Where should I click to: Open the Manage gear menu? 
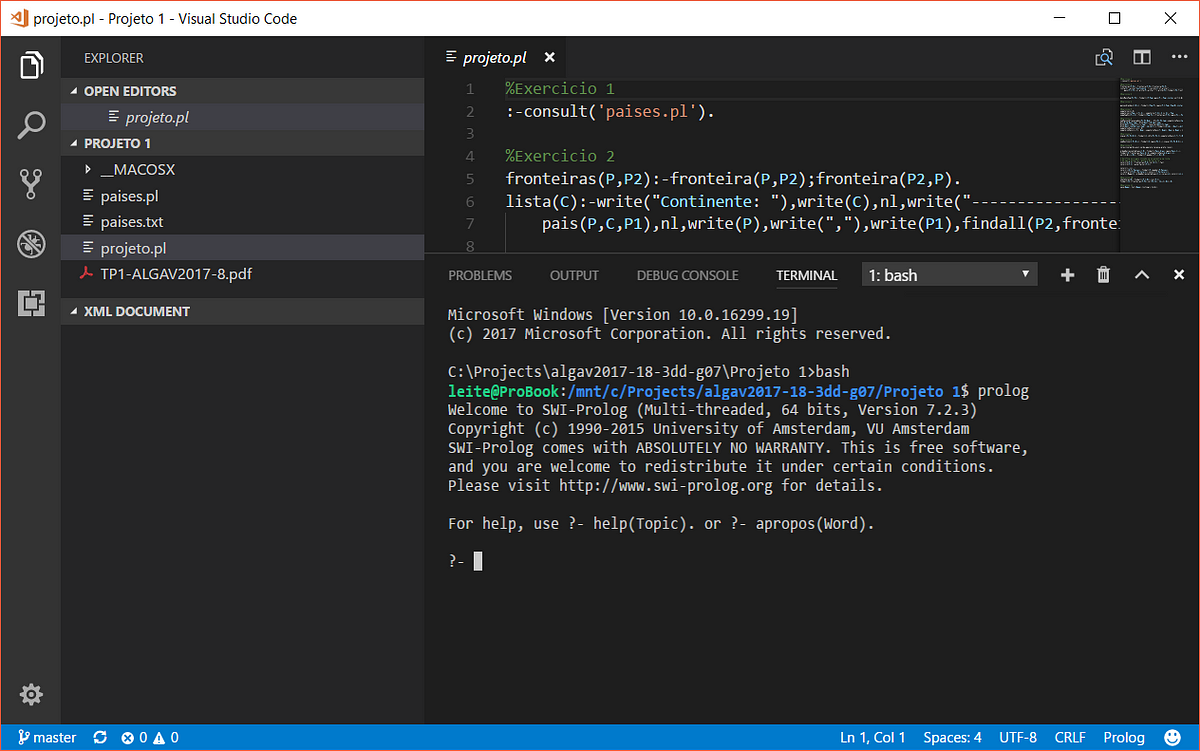point(31,694)
